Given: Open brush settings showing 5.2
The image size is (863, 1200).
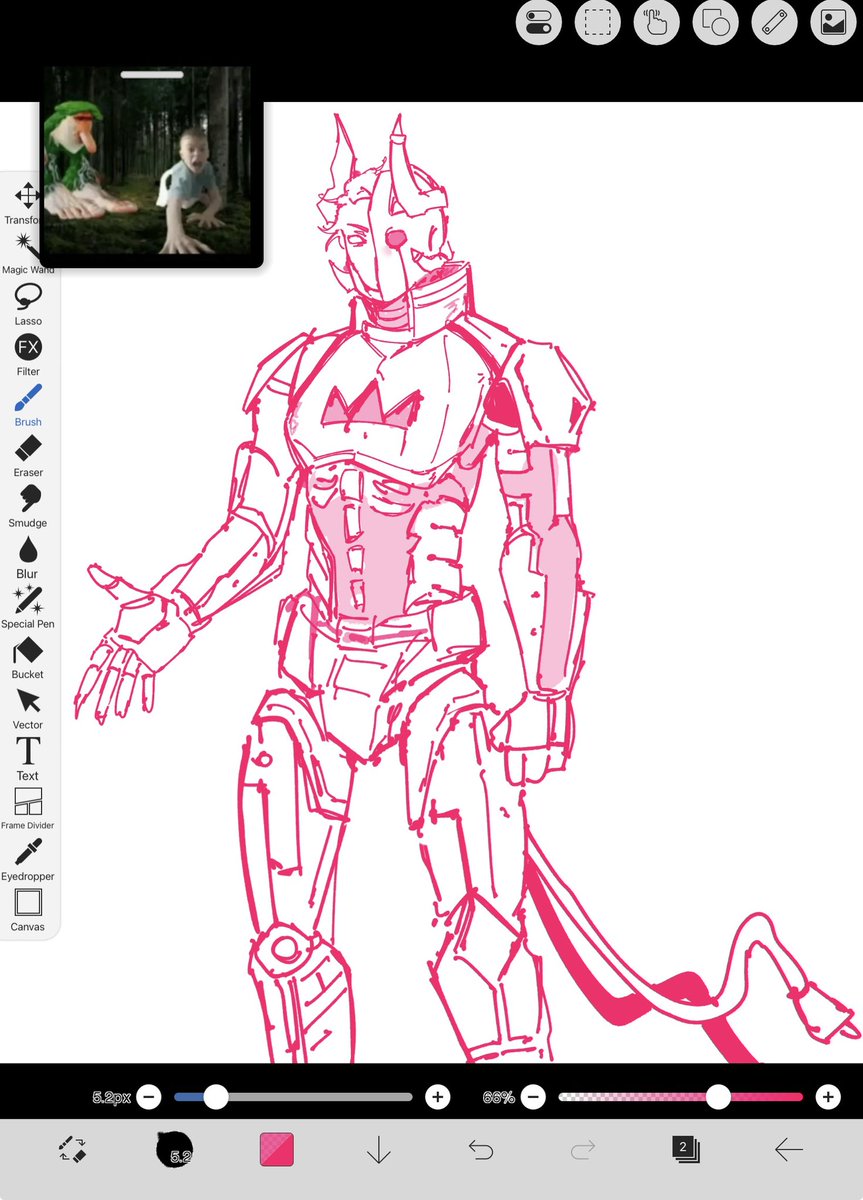Looking at the screenshot, I should pos(175,1150).
